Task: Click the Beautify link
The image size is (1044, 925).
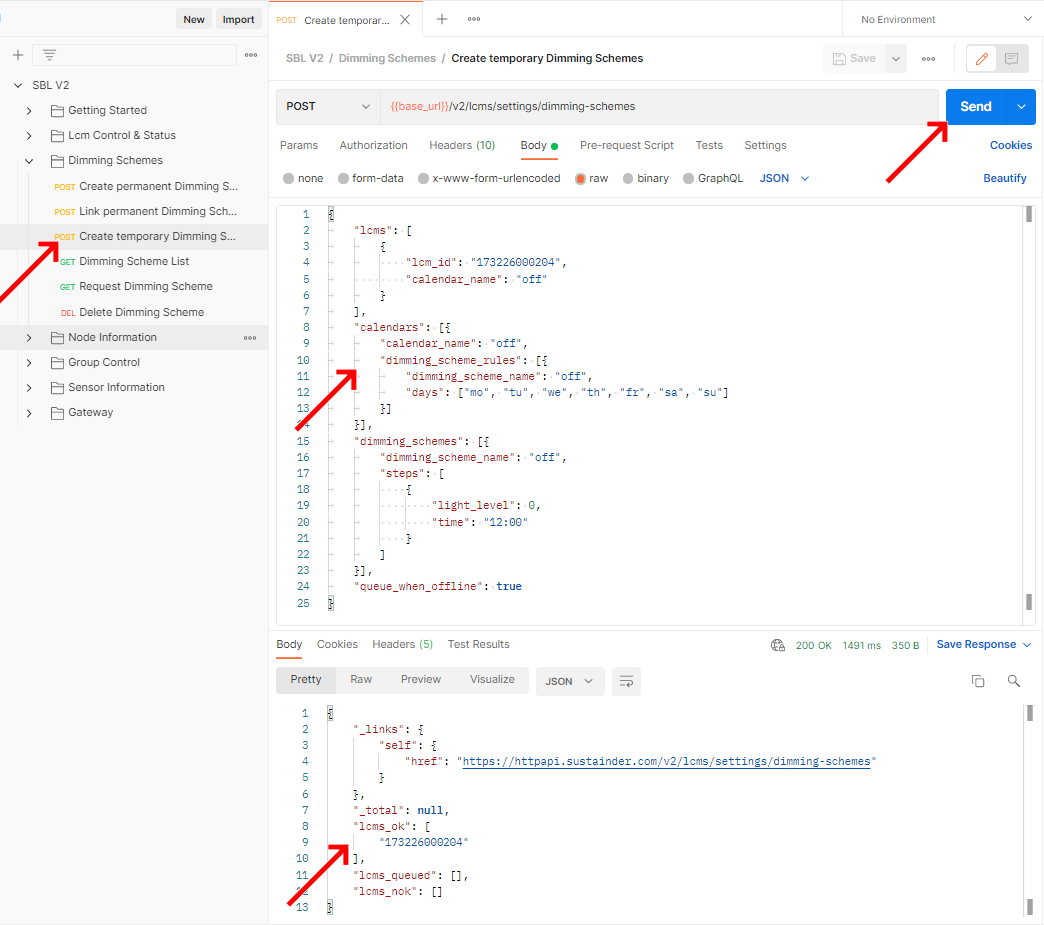Action: tap(1004, 178)
